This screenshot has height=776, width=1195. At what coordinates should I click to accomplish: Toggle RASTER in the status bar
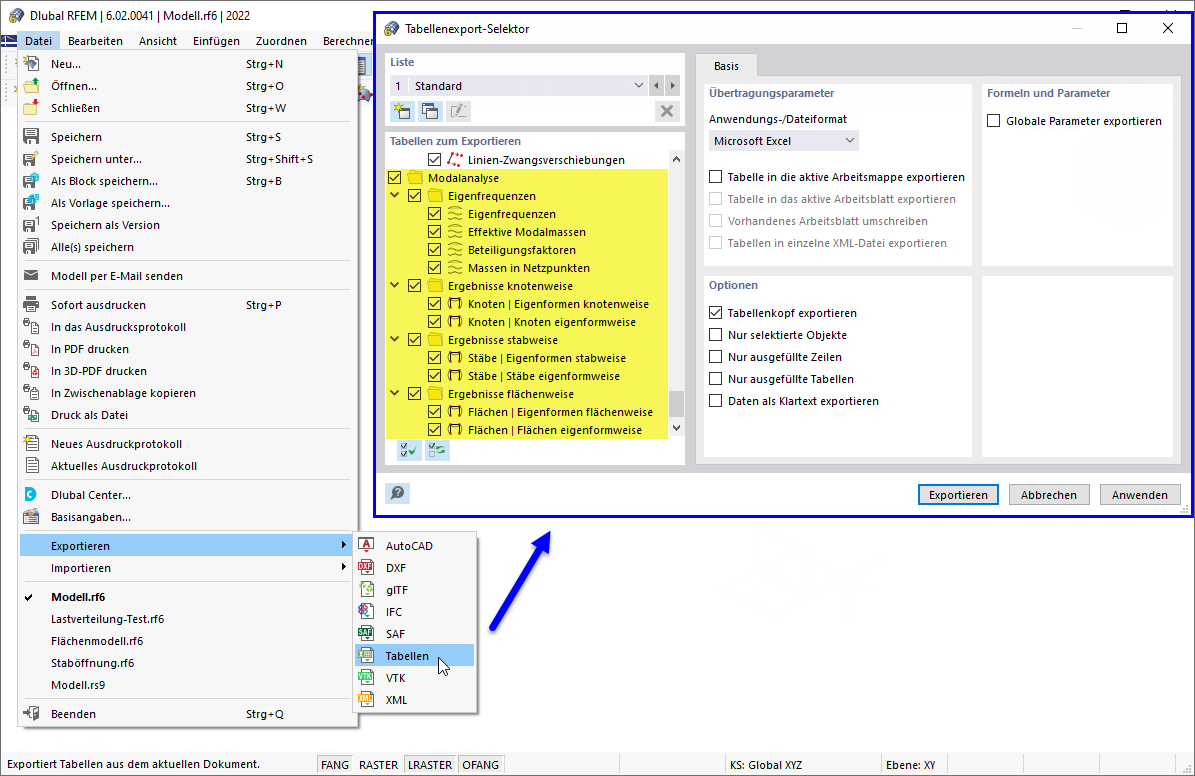pos(379,765)
